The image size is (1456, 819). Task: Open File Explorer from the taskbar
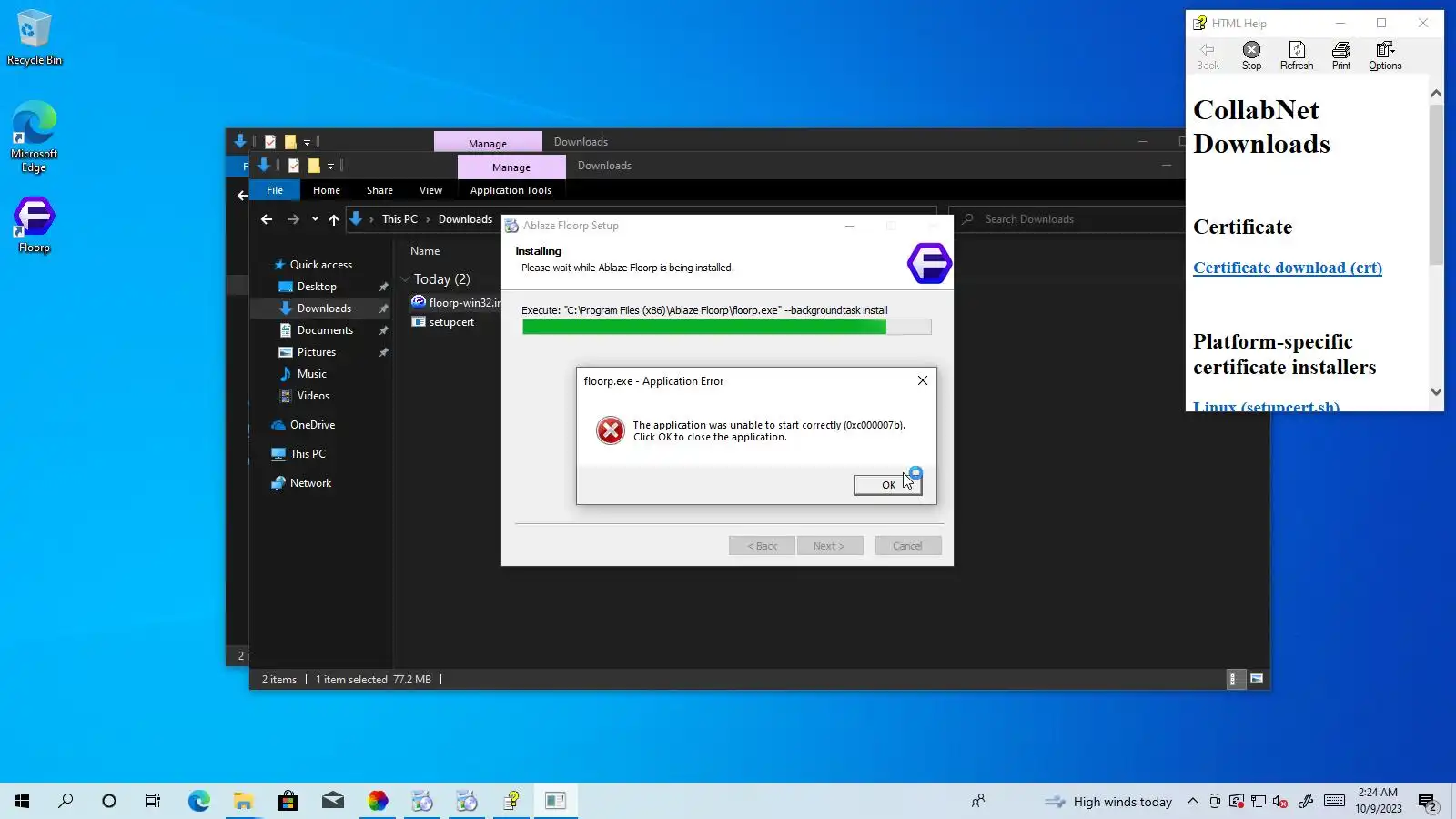[x=243, y=801]
